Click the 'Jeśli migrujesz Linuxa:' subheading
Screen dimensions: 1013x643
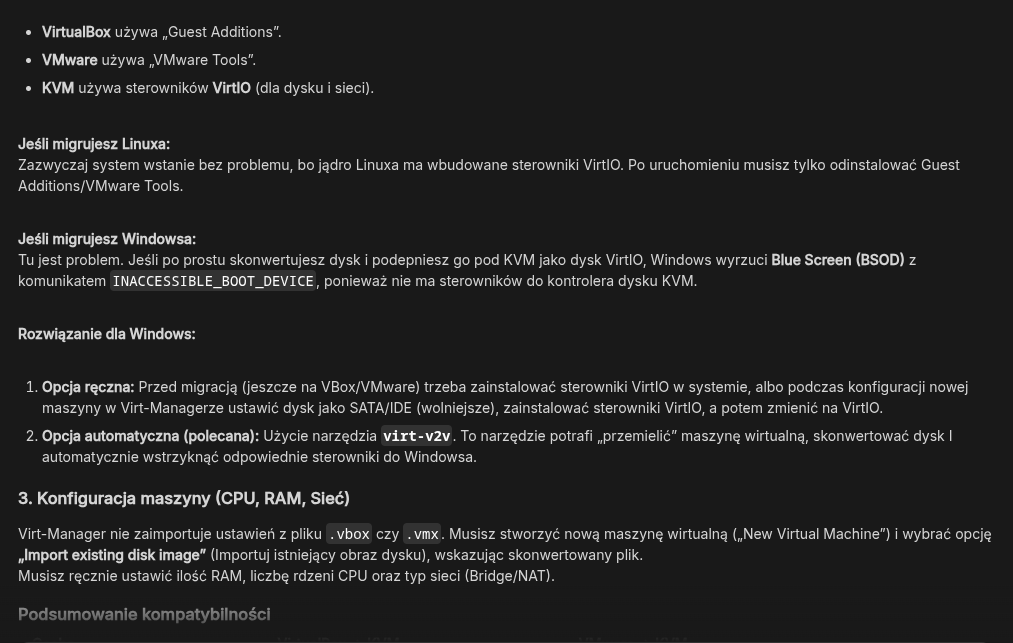tap(94, 144)
